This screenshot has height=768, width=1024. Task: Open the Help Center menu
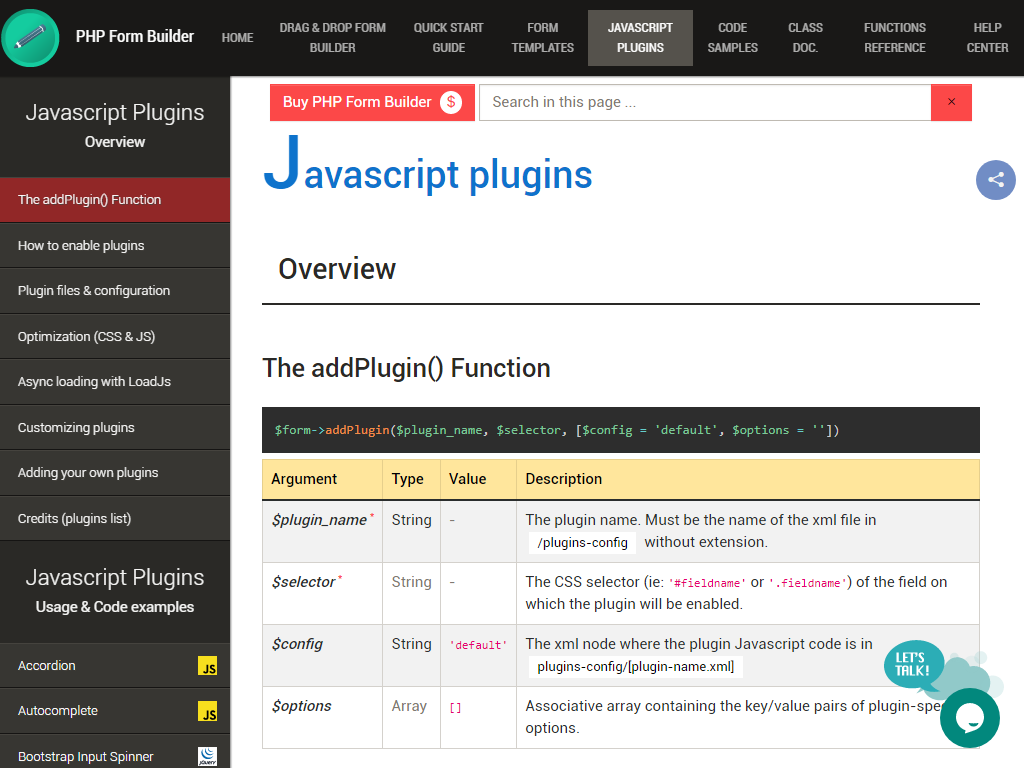tap(987, 38)
